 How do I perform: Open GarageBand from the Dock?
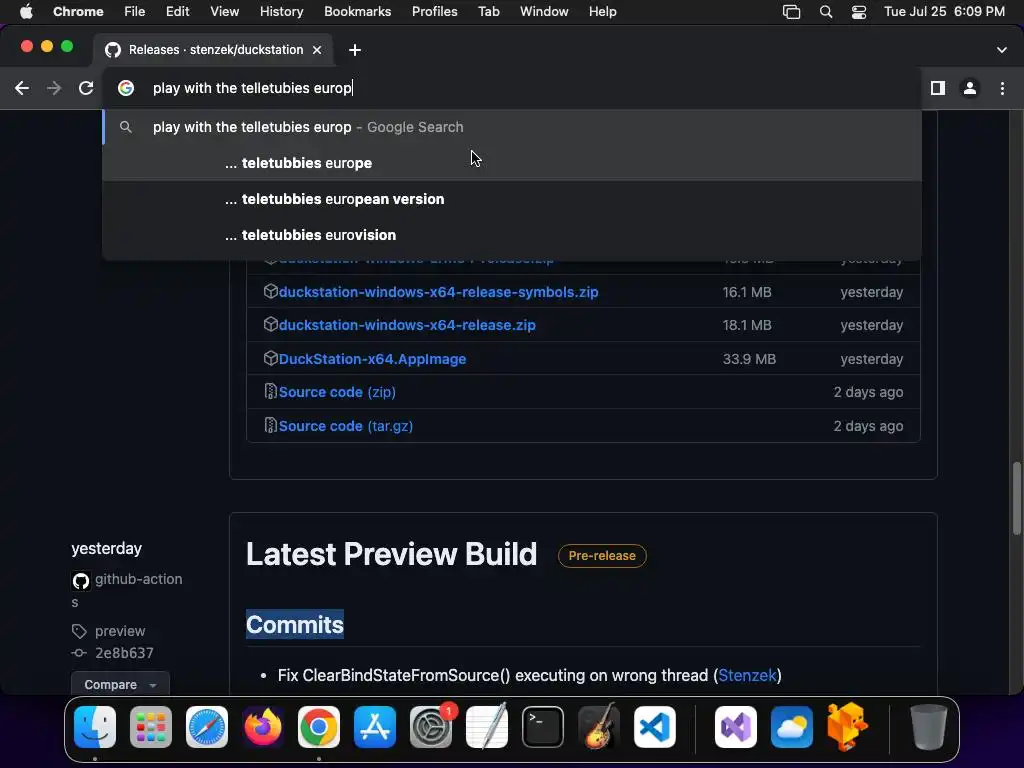tap(599, 727)
